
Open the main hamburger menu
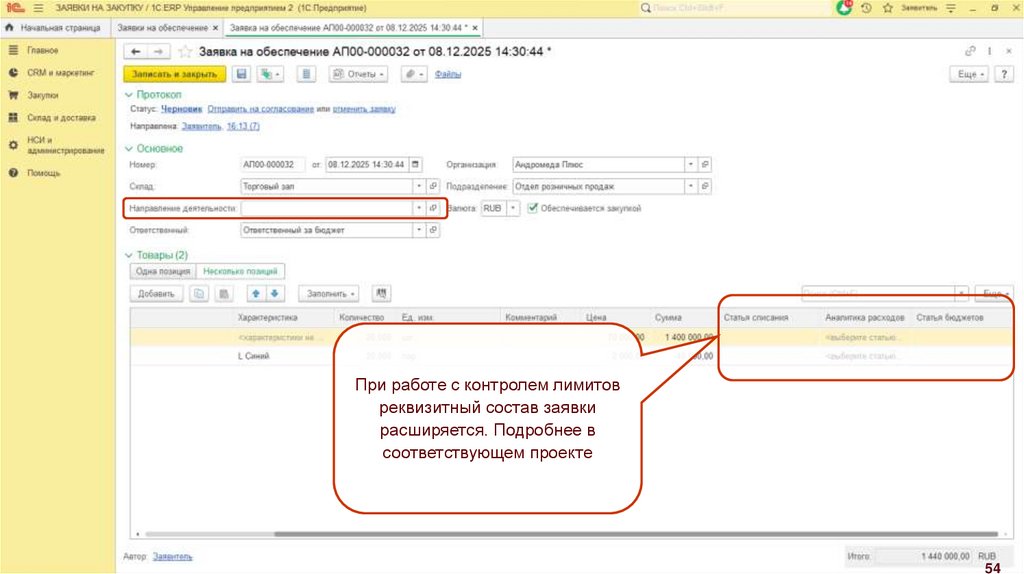click(38, 8)
